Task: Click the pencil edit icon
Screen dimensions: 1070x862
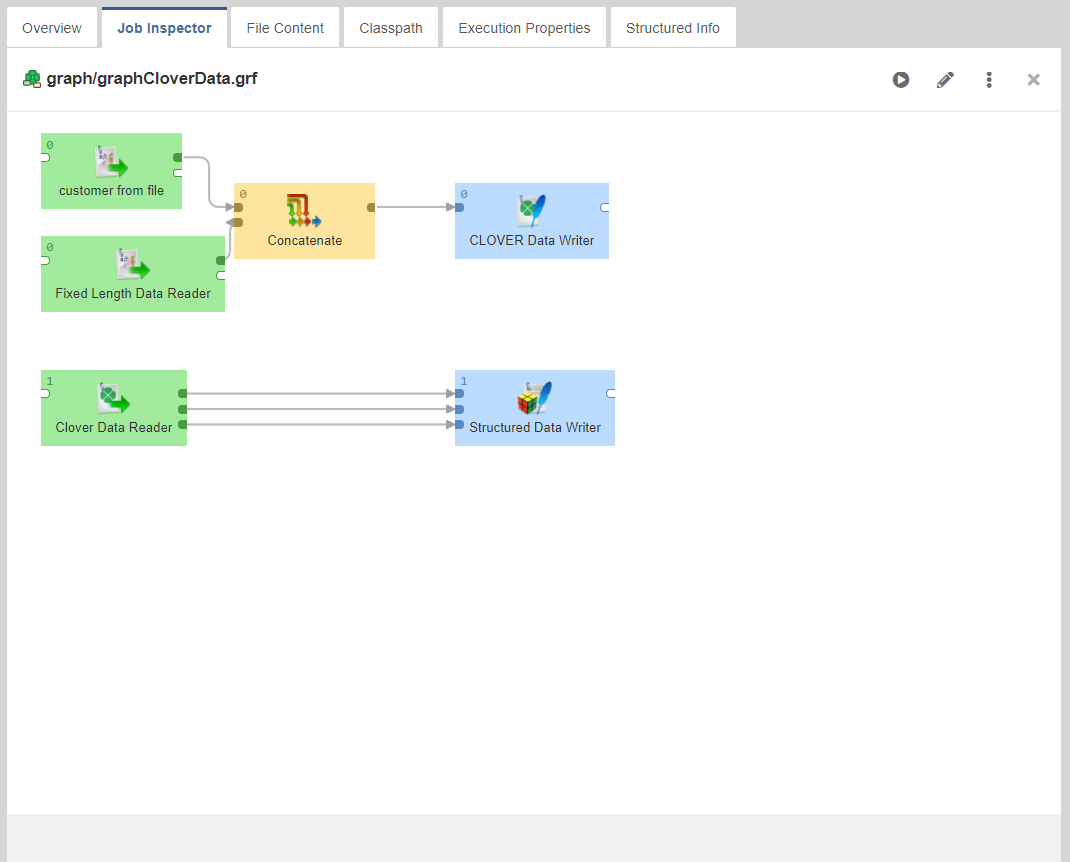Action: tap(945, 80)
